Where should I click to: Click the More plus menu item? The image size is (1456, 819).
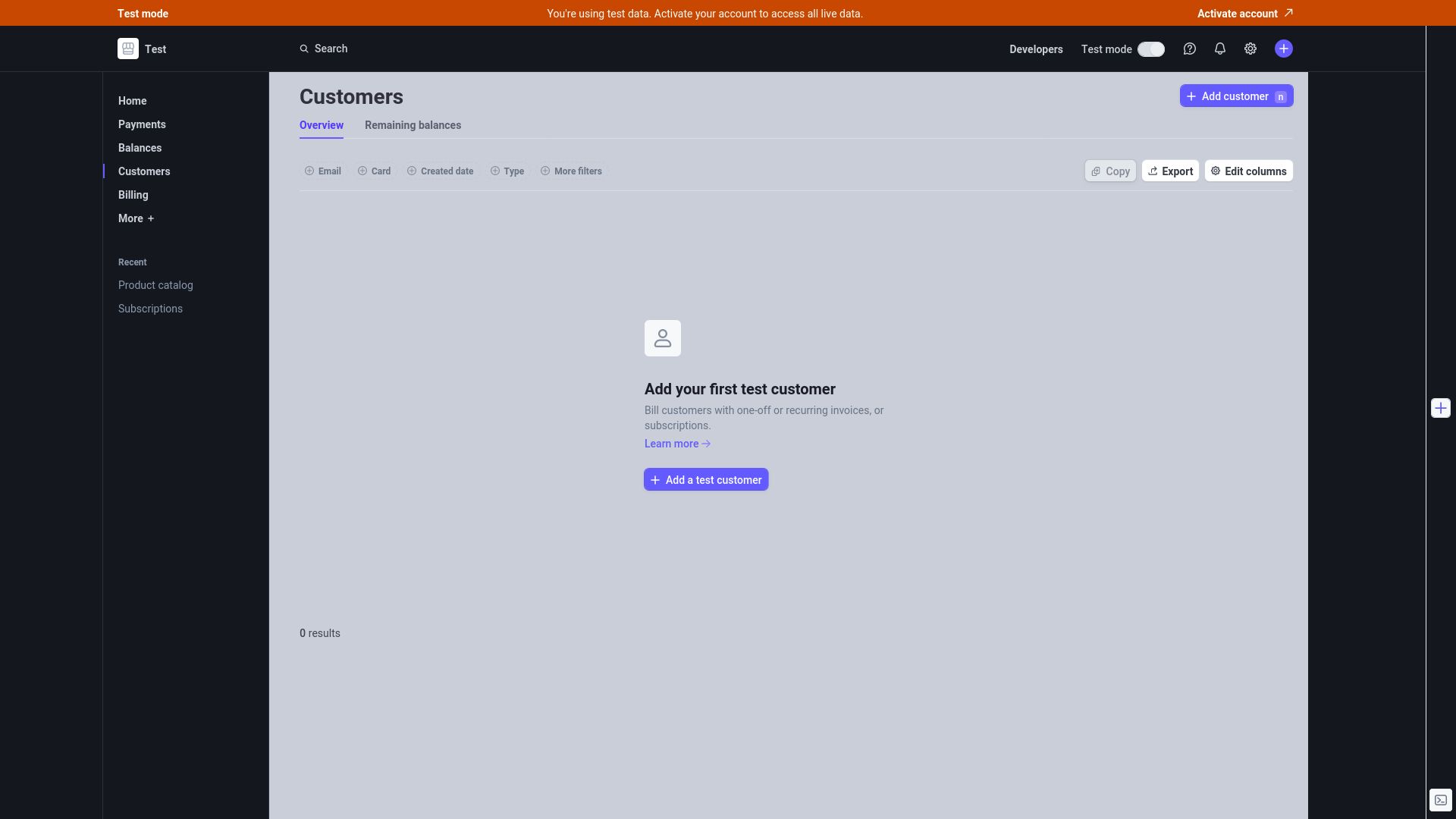click(136, 219)
